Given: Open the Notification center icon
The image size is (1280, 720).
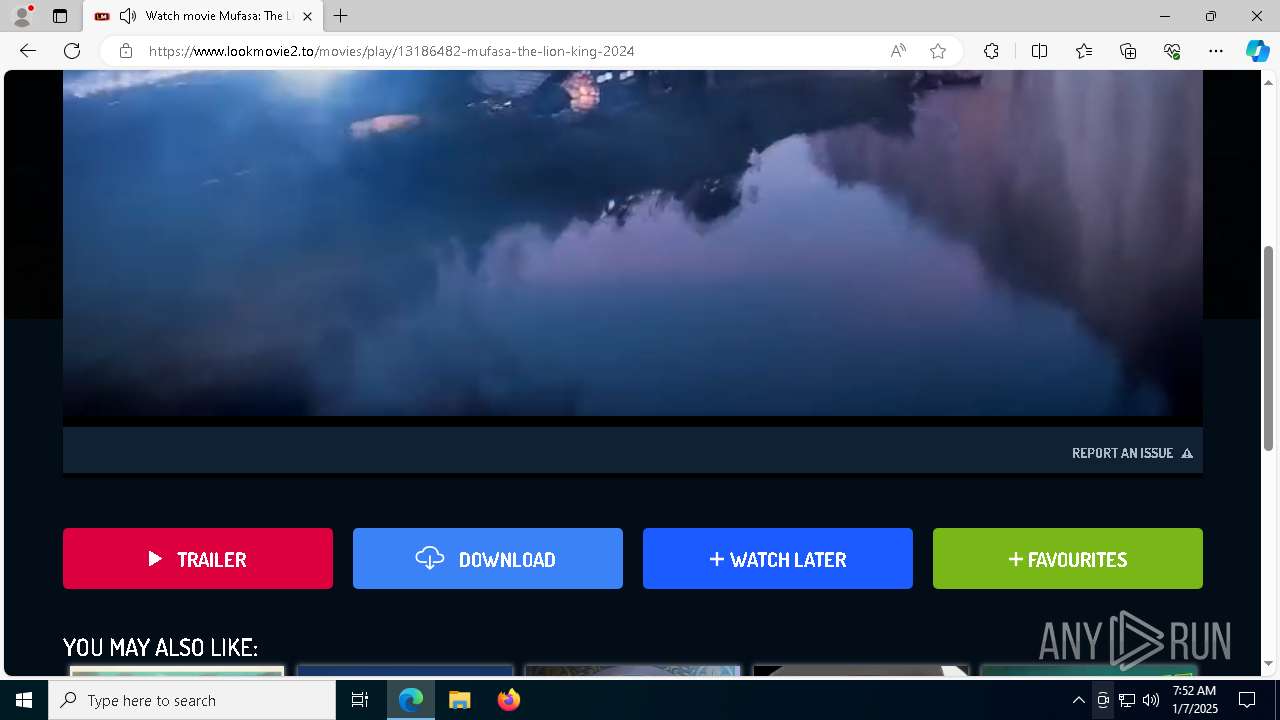Looking at the screenshot, I should pyautogui.click(x=1247, y=700).
